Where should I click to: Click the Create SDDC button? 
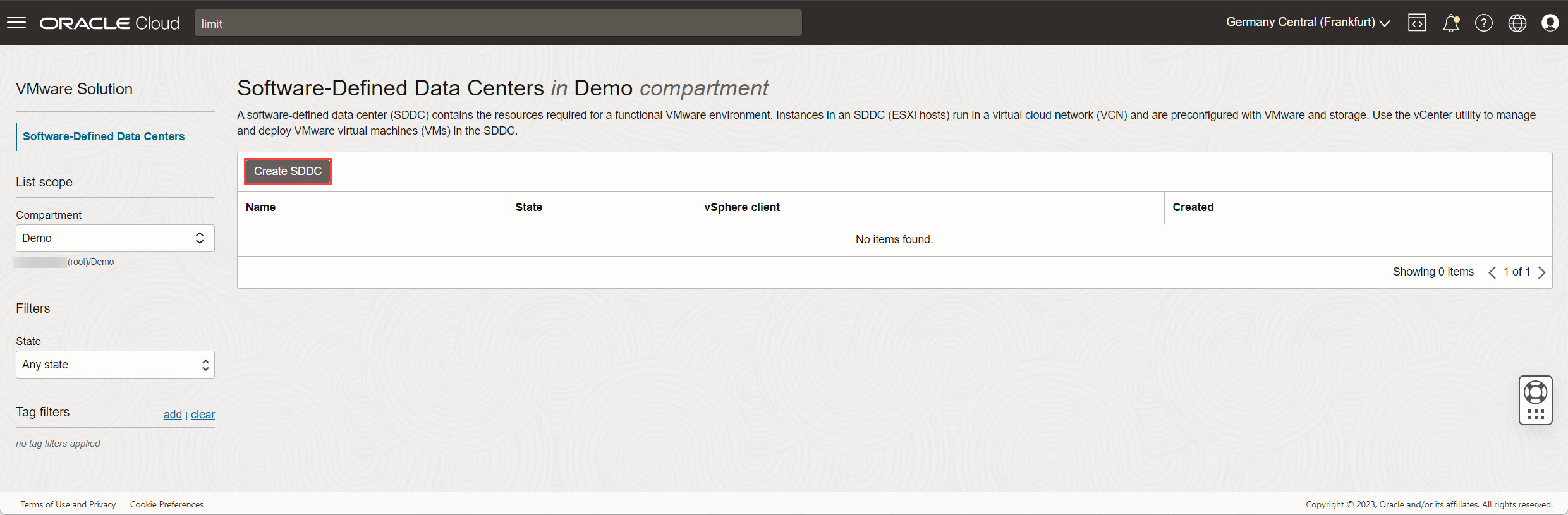288,171
